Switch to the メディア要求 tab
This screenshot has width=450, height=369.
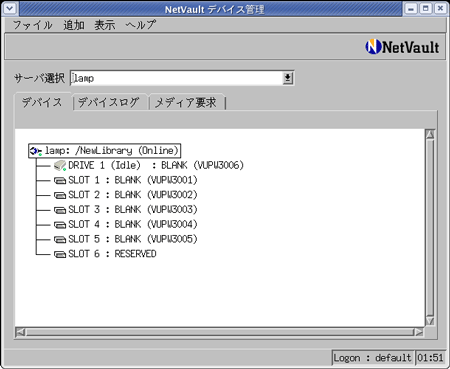tap(186, 102)
